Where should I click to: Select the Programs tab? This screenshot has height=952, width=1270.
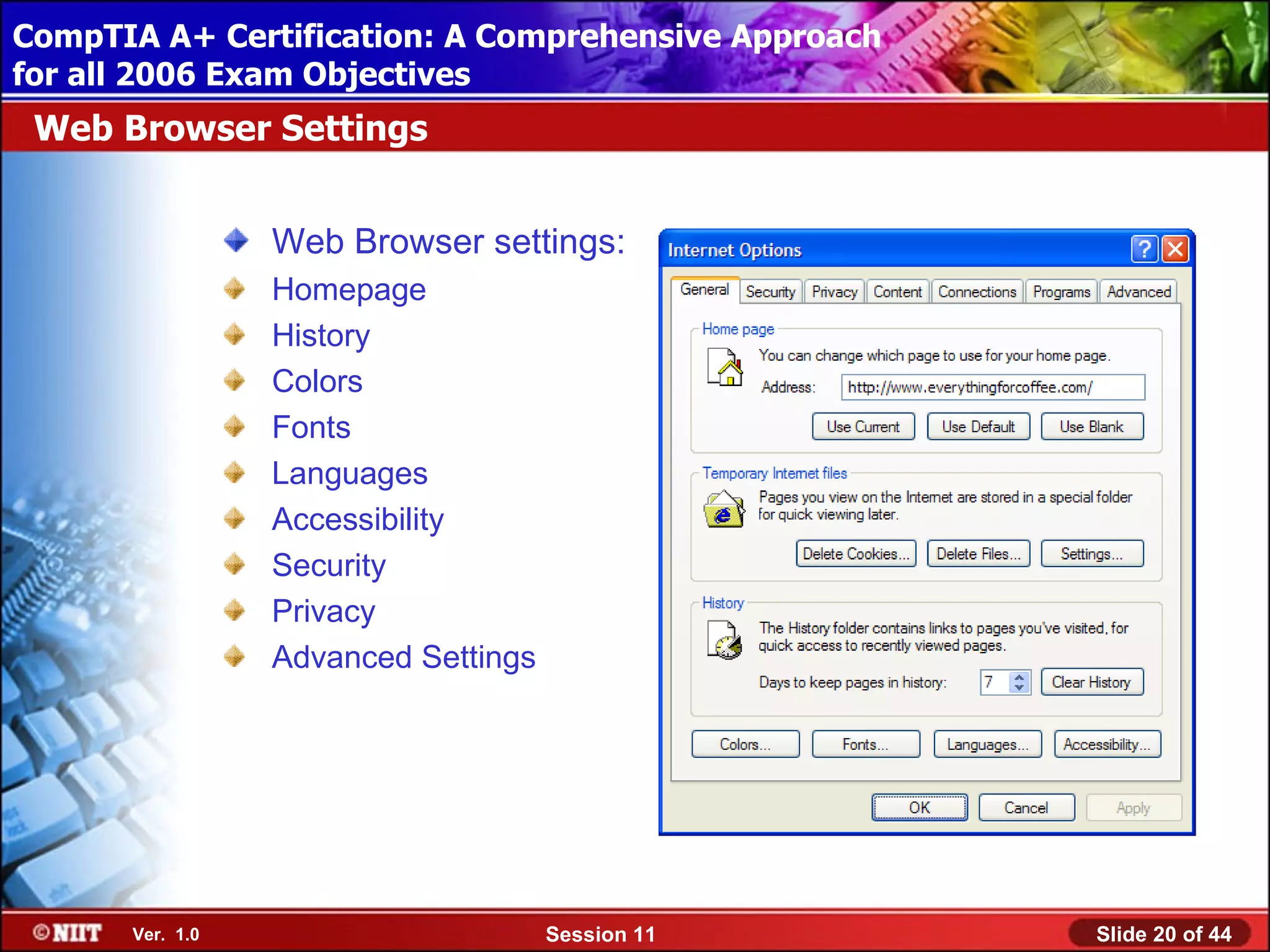pos(1061,292)
